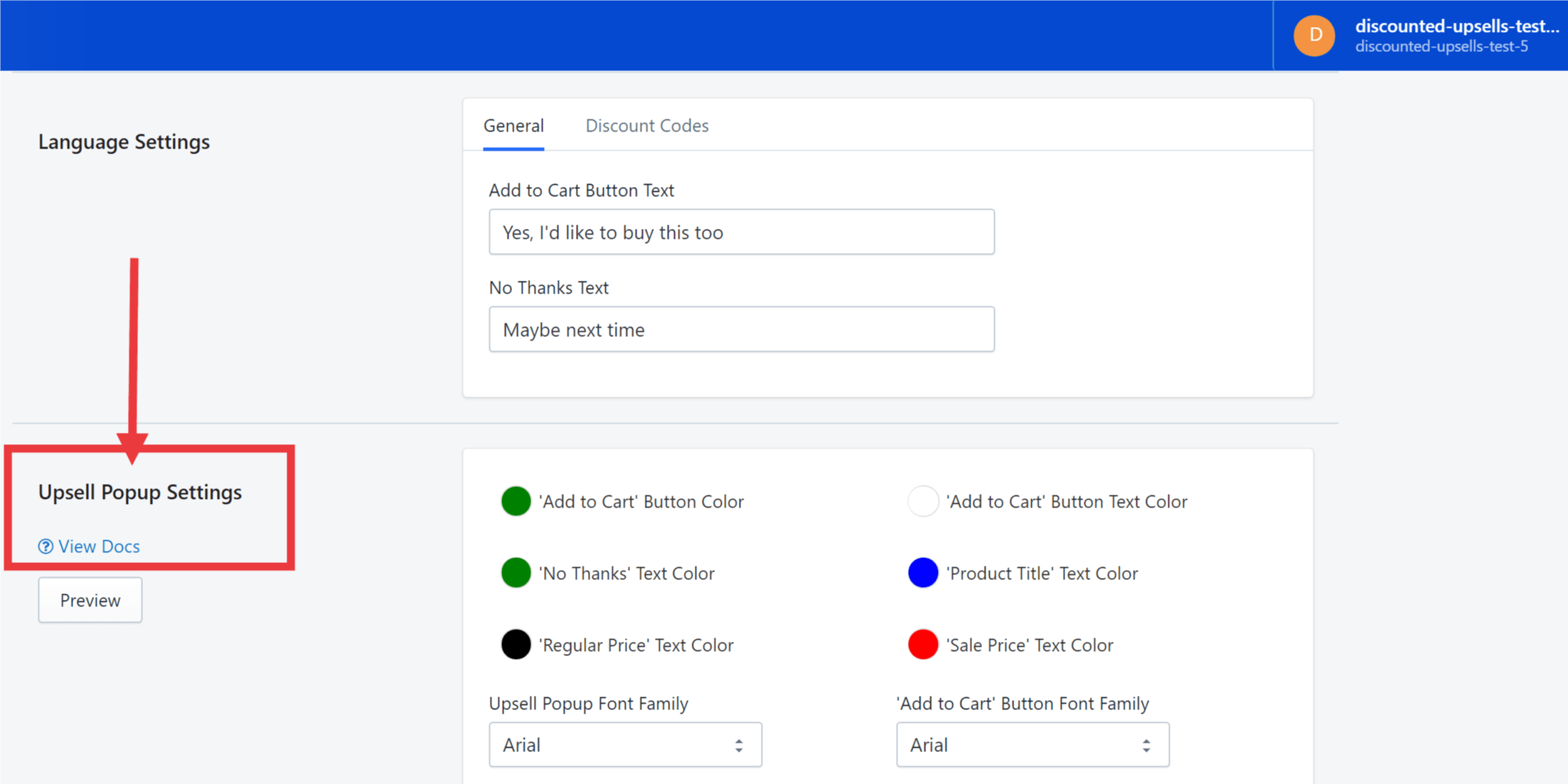This screenshot has height=784, width=1568.
Task: Open 'Product Title' Text Color blue swatch
Action: pos(922,573)
